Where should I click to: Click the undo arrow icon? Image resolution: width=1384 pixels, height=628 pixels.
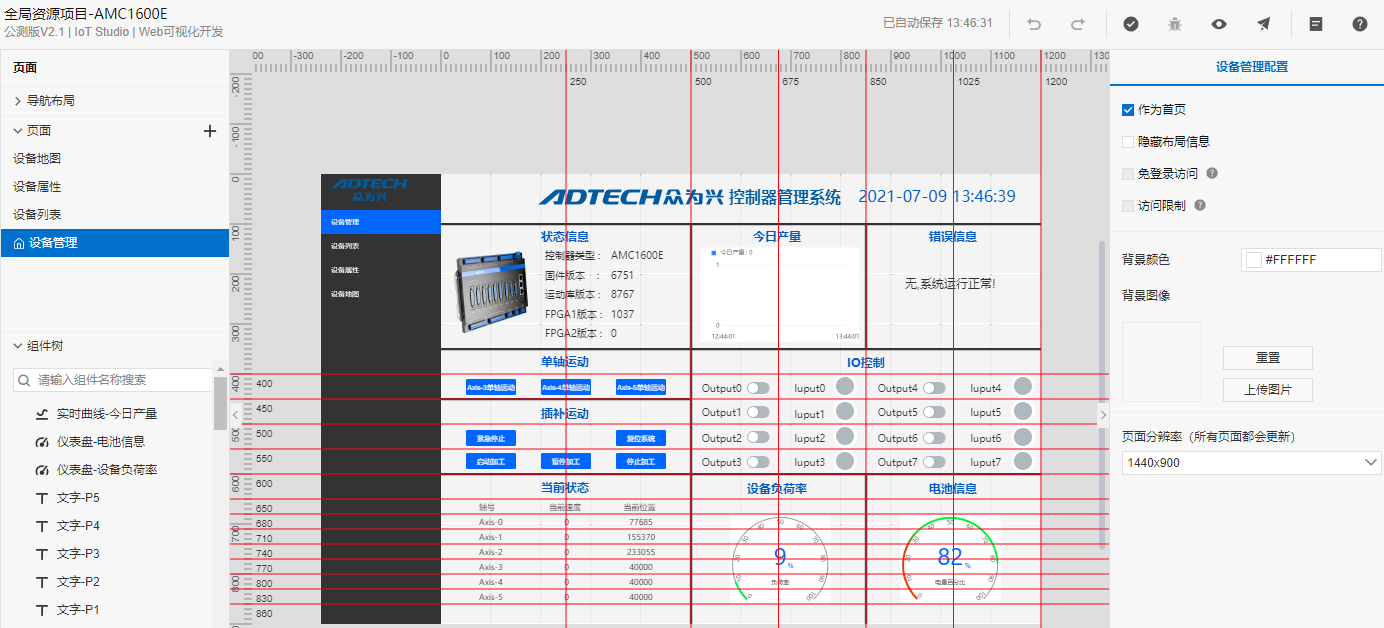coord(1034,24)
